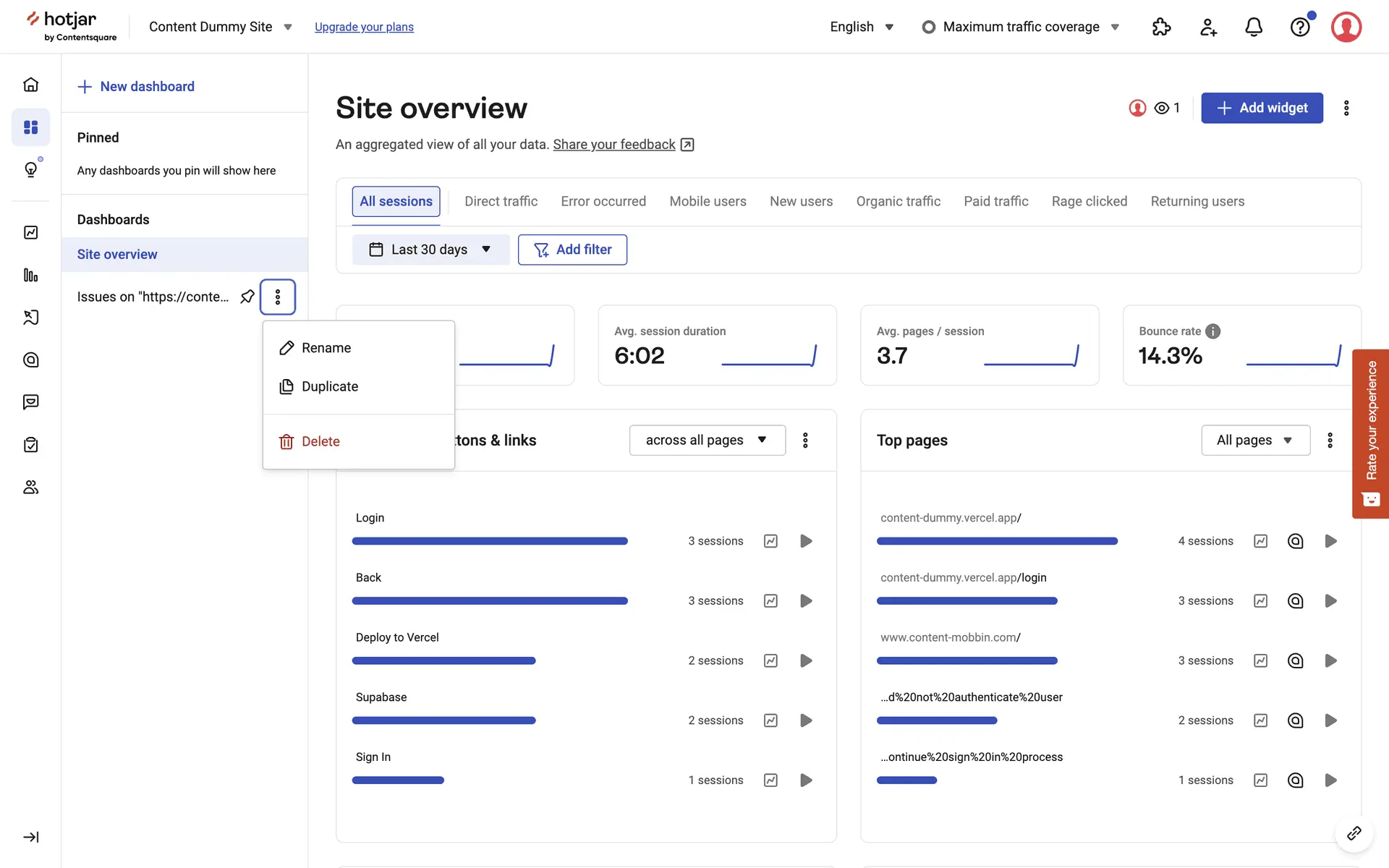Select Rename from context menu

tap(326, 348)
